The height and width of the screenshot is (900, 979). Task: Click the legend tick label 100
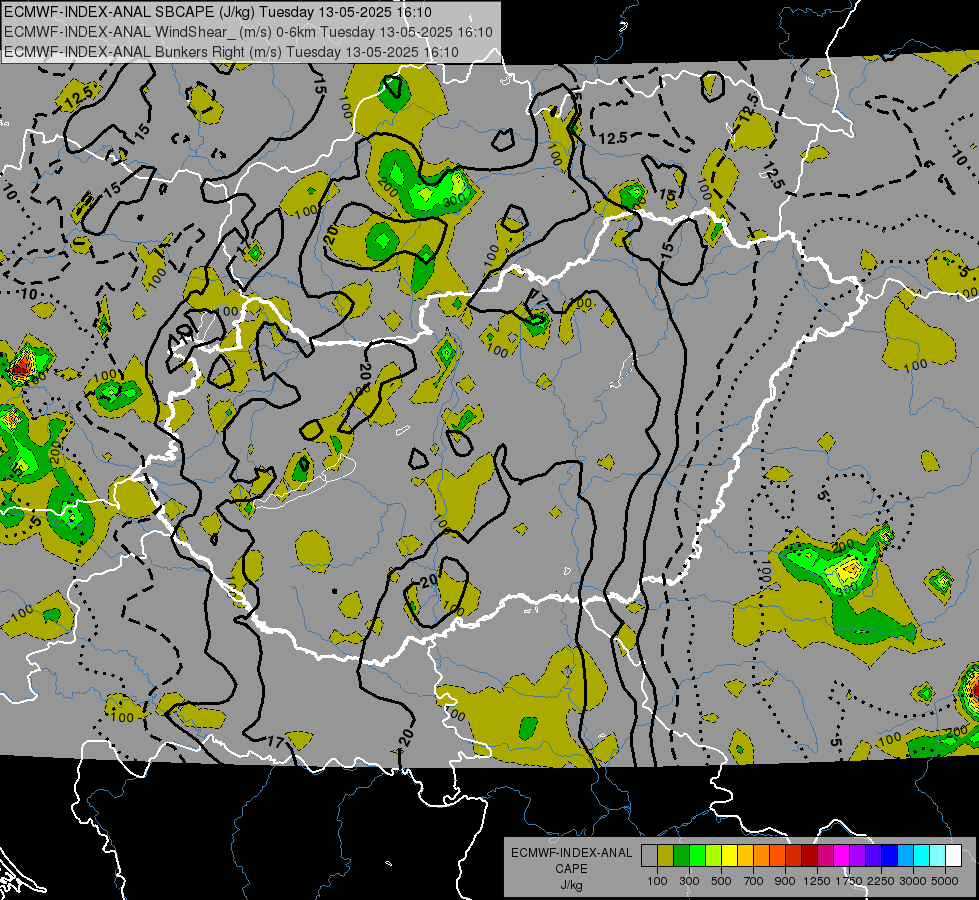[x=657, y=881]
